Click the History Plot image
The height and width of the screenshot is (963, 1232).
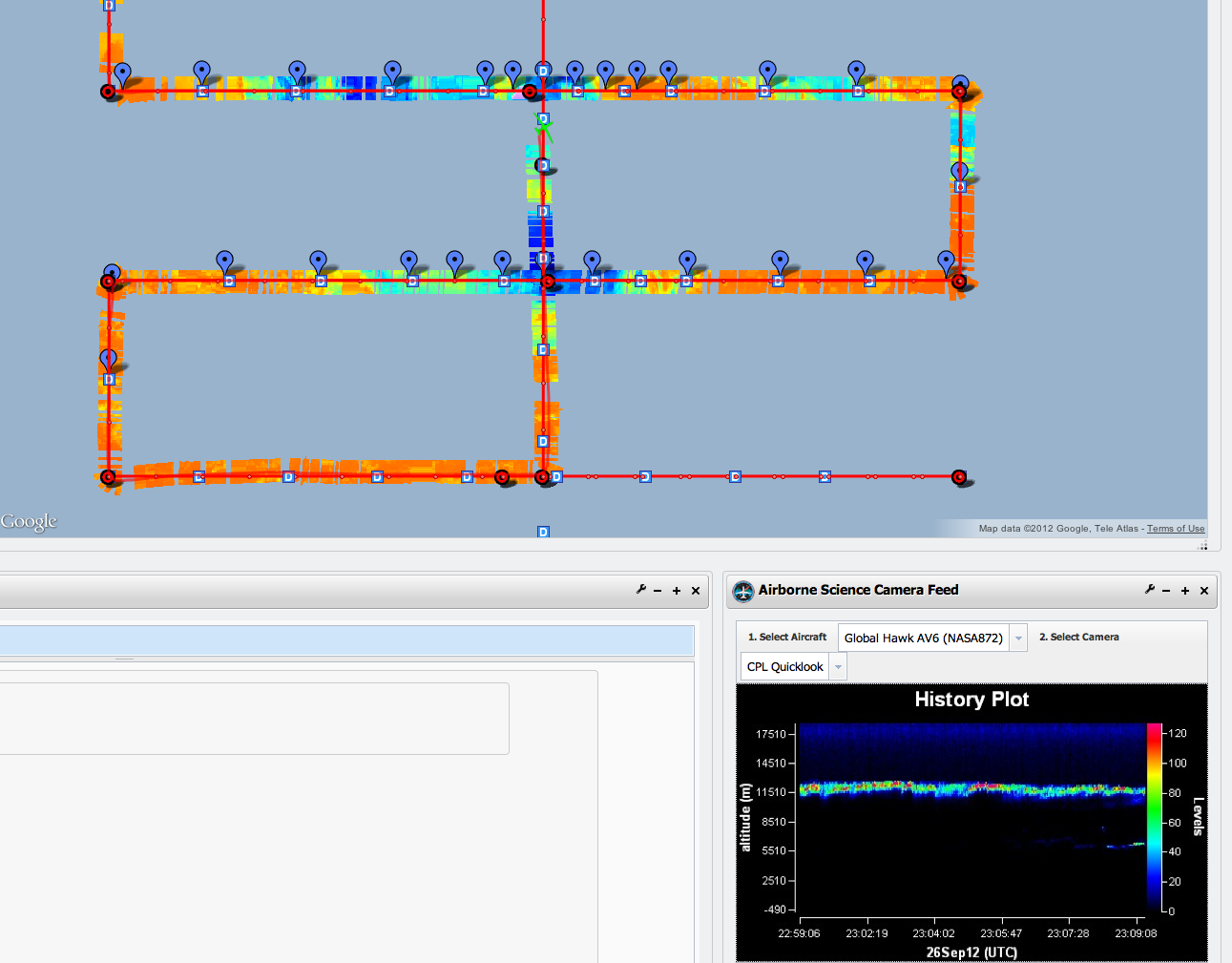971,821
